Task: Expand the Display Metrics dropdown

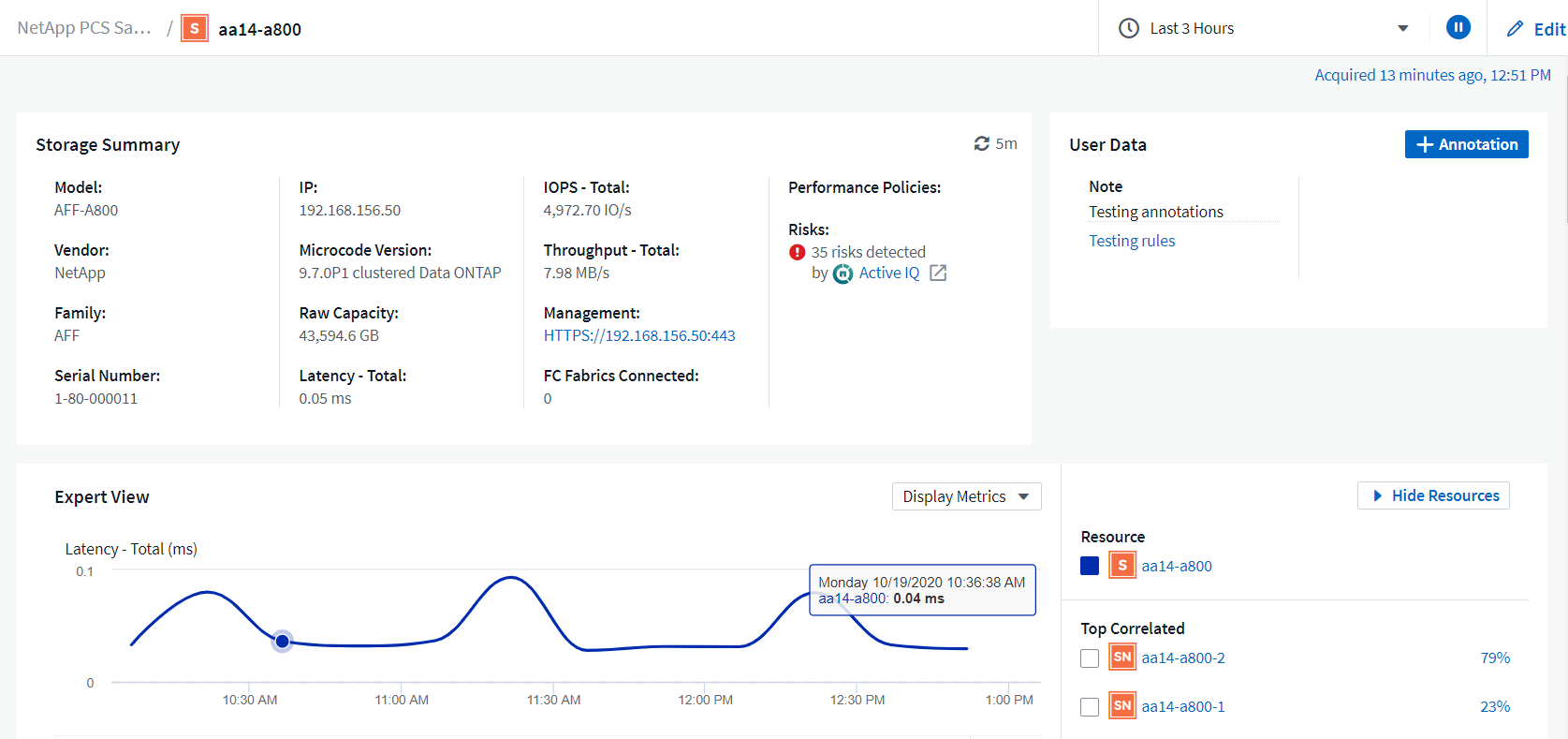Action: pyautogui.click(x=966, y=496)
